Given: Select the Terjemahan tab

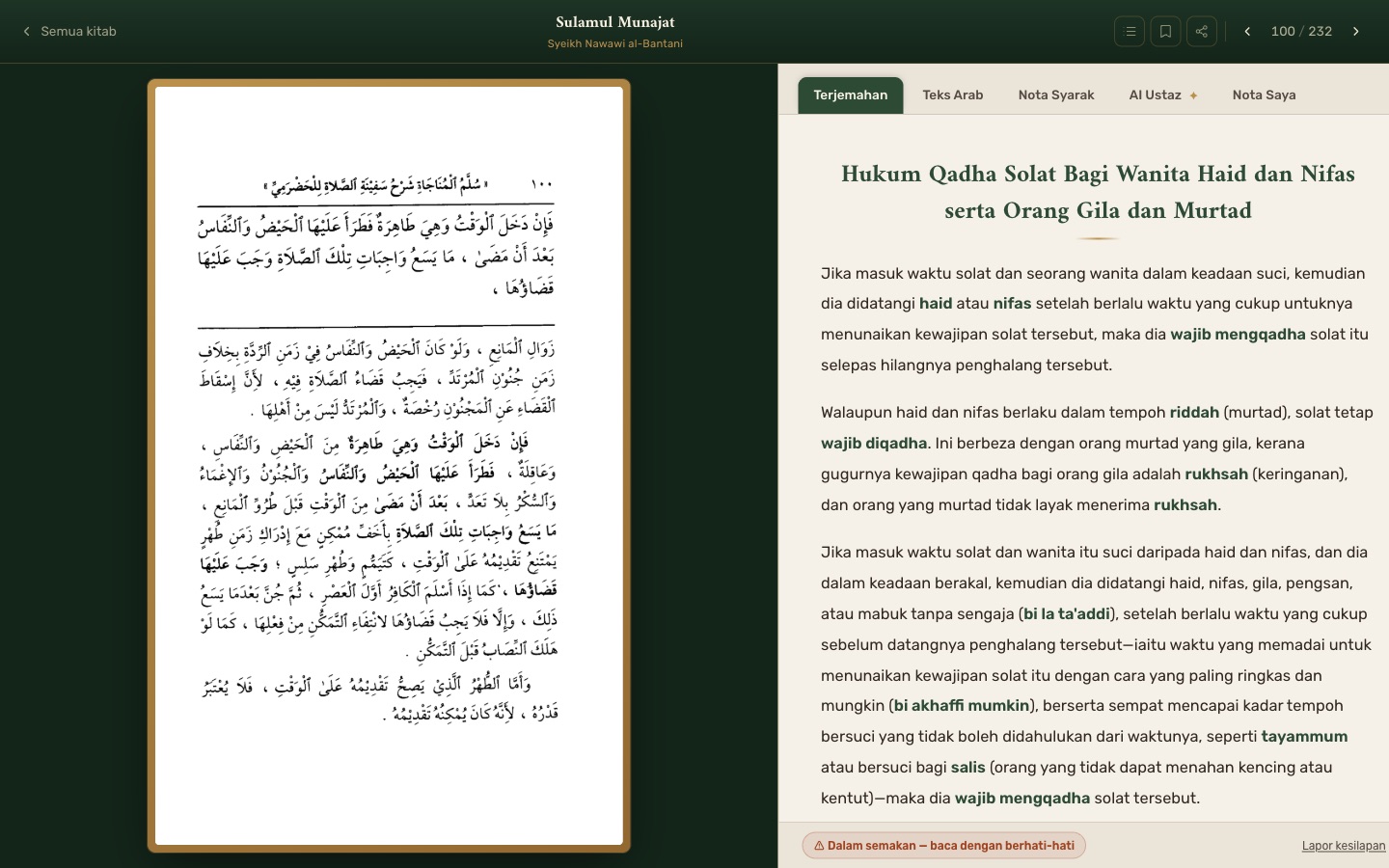Looking at the screenshot, I should 850,95.
